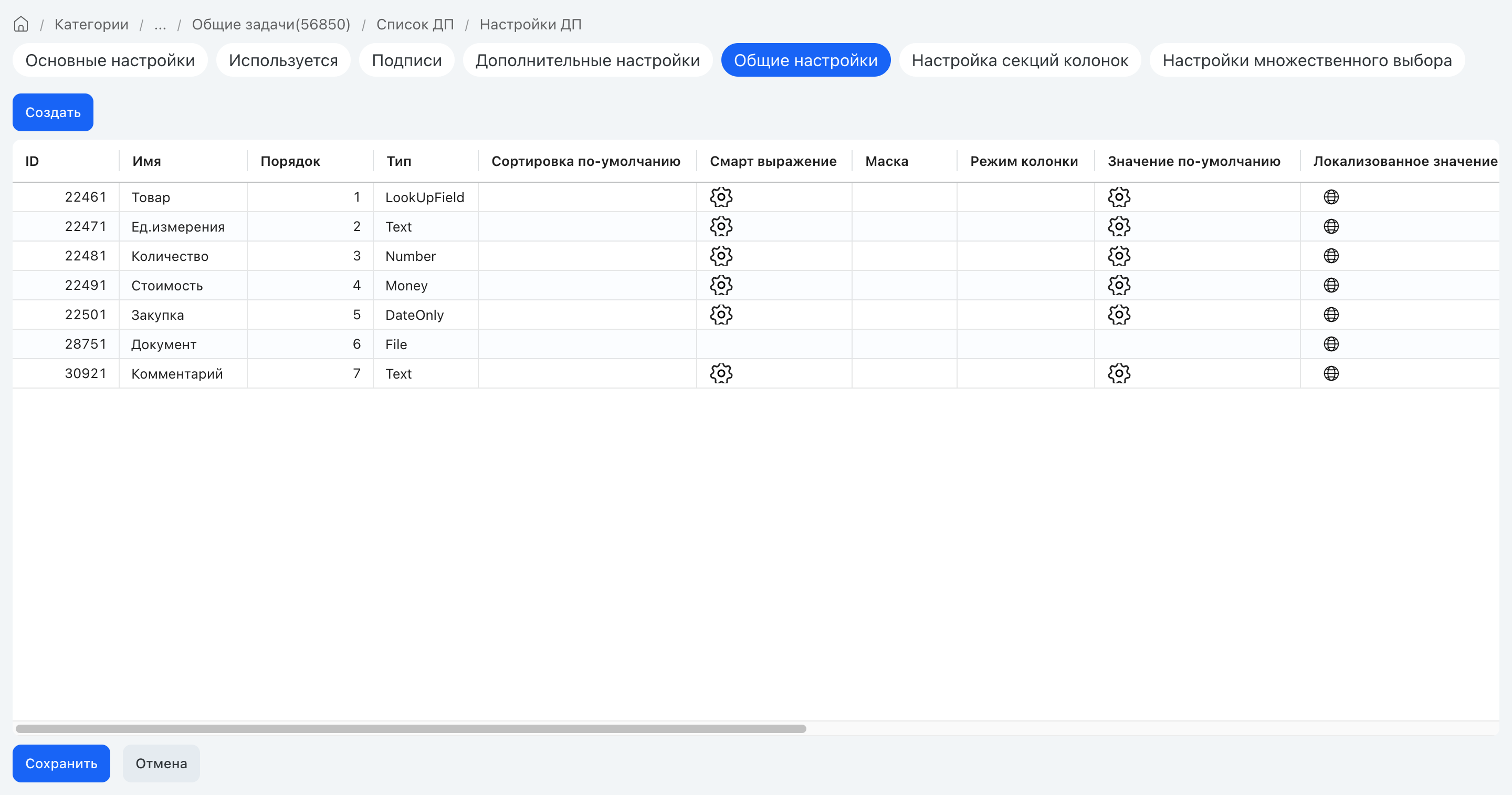Open Дополнительные настройки tab
This screenshot has height=795, width=1512.
point(587,60)
